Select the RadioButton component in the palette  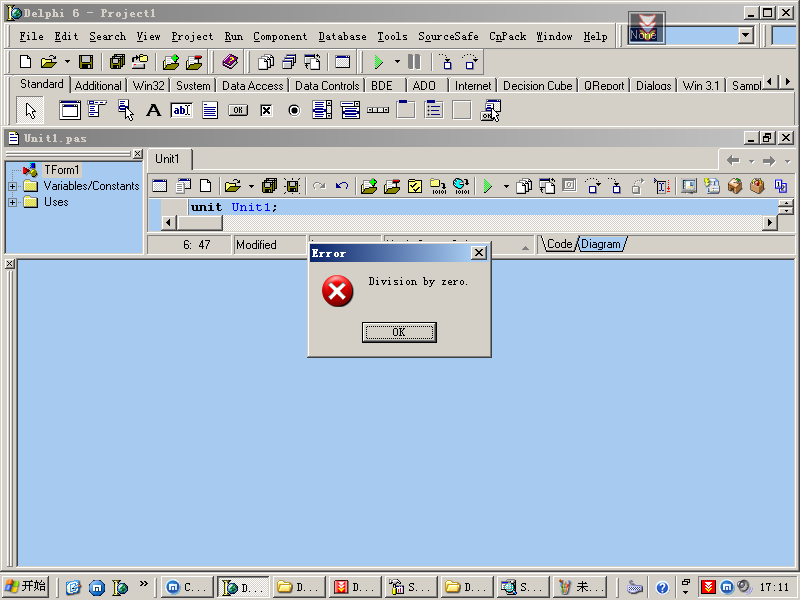[x=294, y=110]
